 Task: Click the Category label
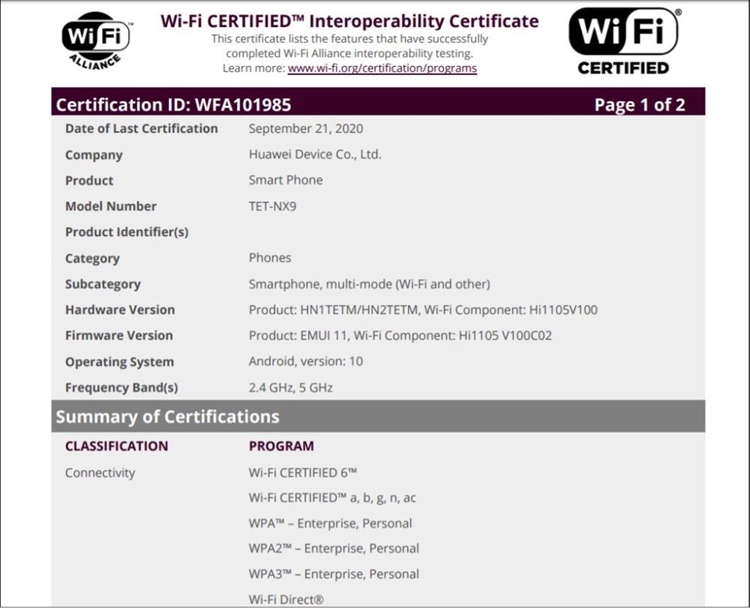[92, 258]
